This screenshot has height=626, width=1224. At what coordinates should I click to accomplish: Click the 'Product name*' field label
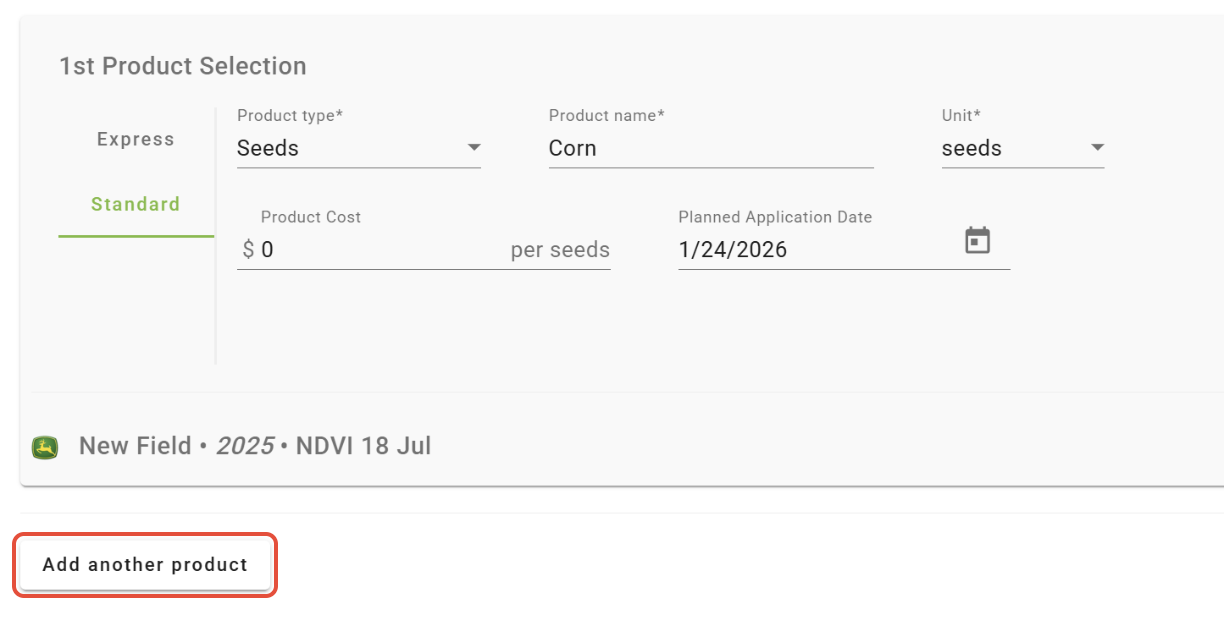pyautogui.click(x=607, y=116)
